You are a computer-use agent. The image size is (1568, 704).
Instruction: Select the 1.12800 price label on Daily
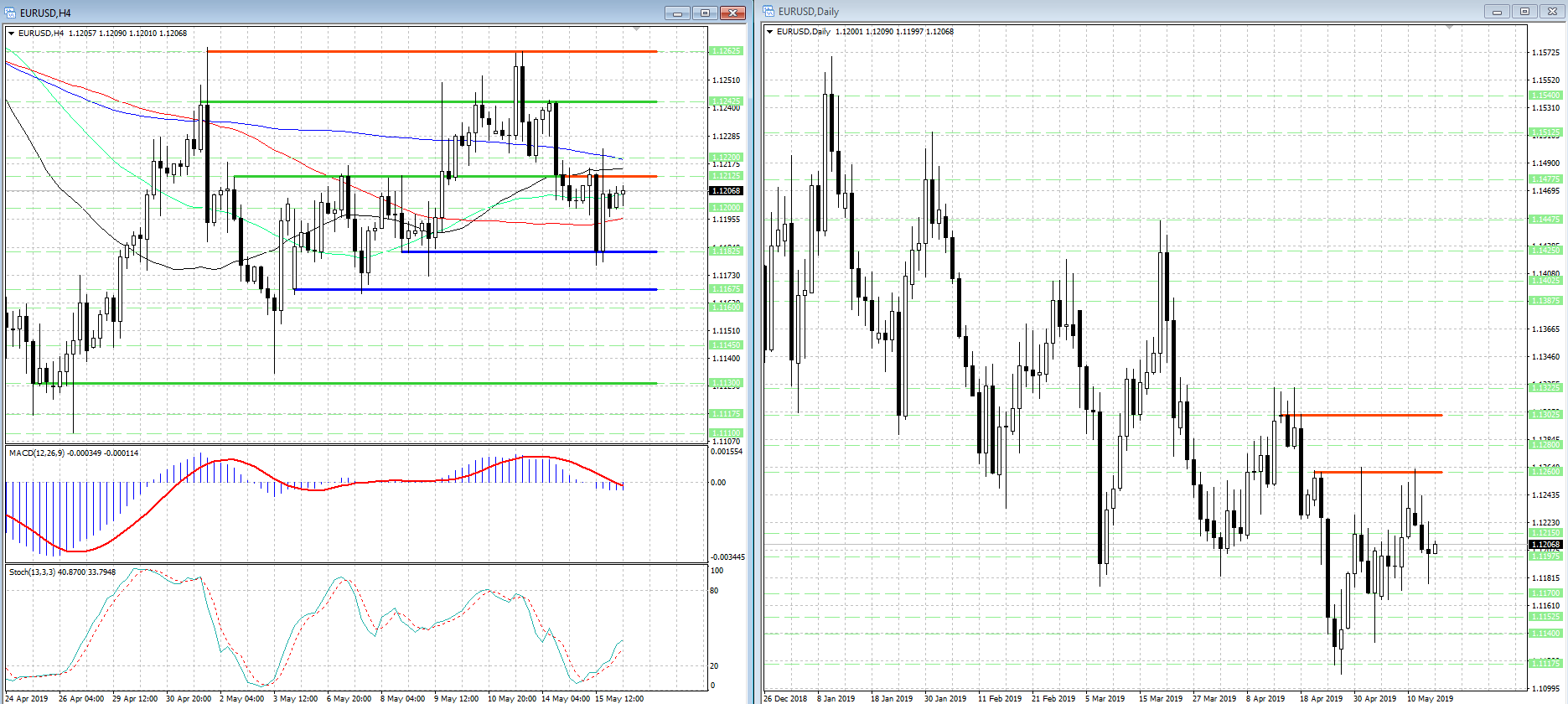pos(1545,445)
